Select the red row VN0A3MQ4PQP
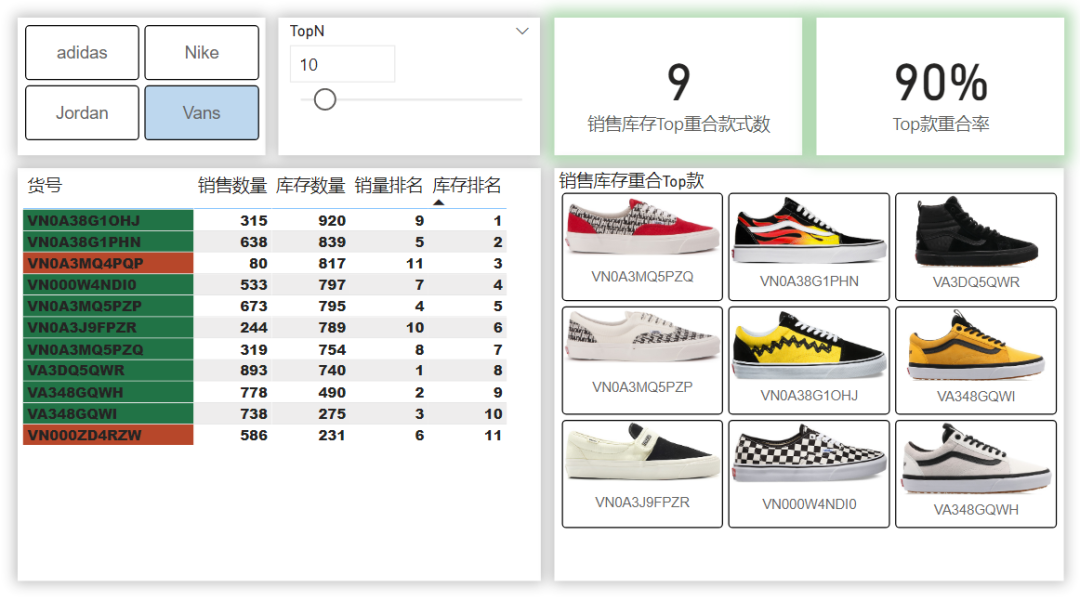 click(x=264, y=263)
